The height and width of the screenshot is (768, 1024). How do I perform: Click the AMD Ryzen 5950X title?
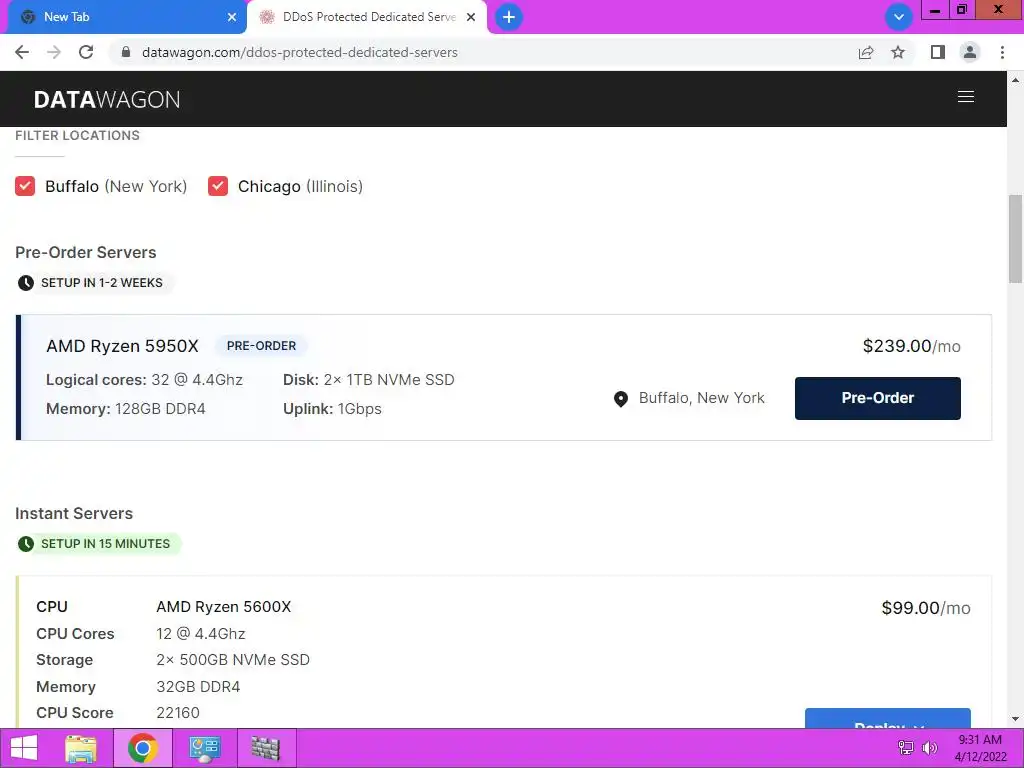(122, 346)
